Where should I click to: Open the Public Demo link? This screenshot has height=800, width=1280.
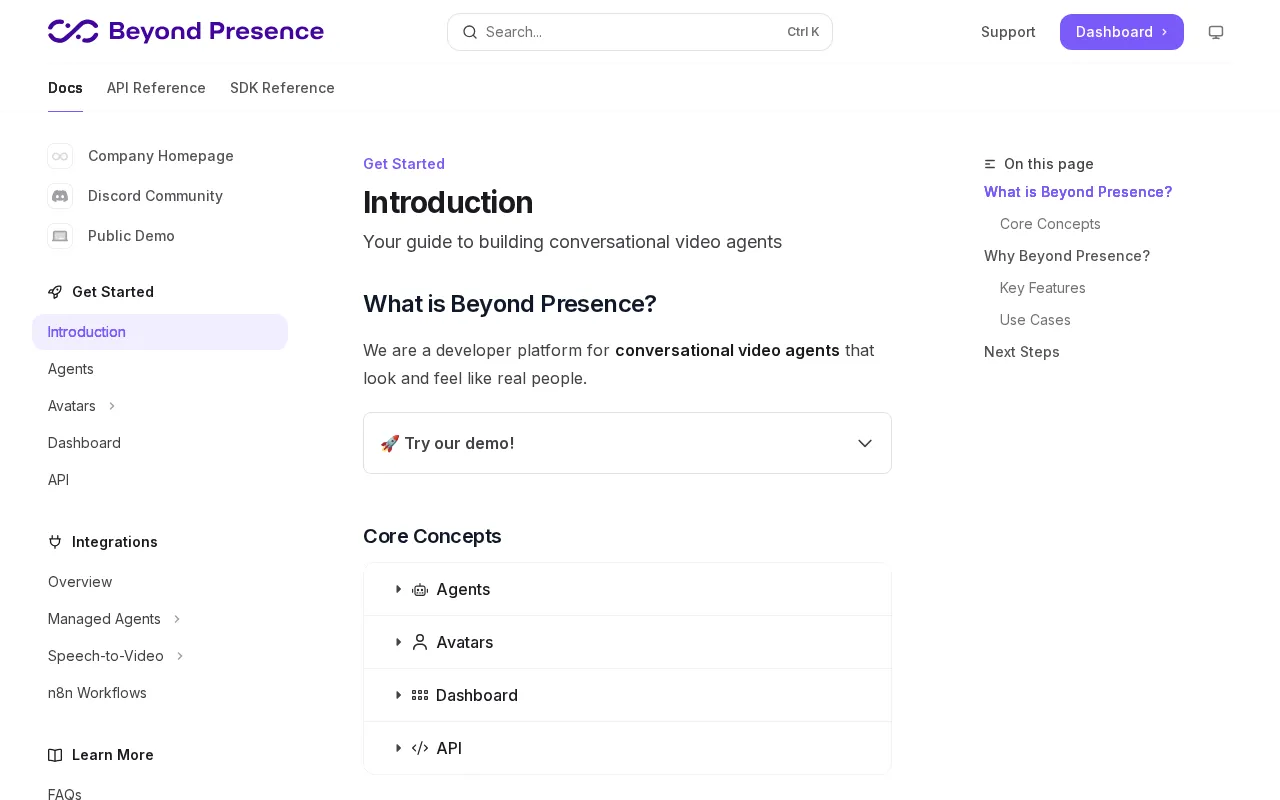[x=131, y=236]
